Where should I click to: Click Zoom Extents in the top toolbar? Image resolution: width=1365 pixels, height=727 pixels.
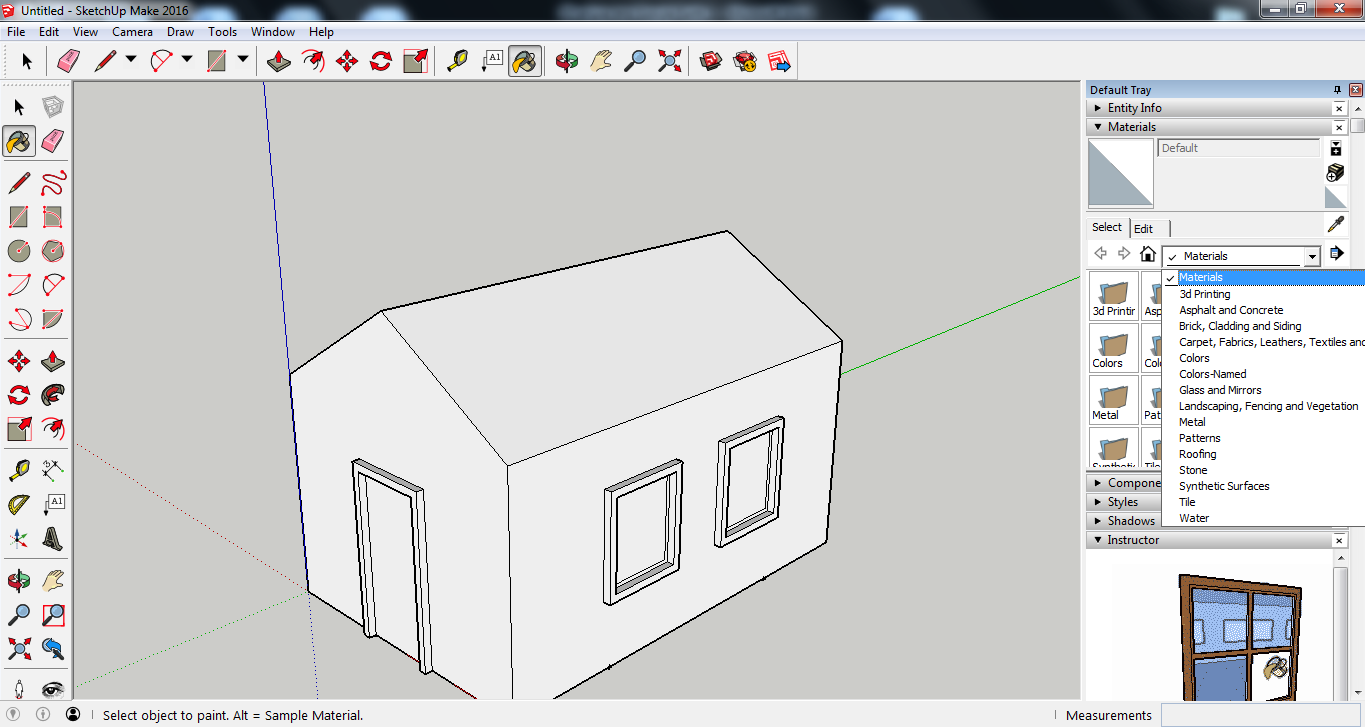[x=669, y=62]
